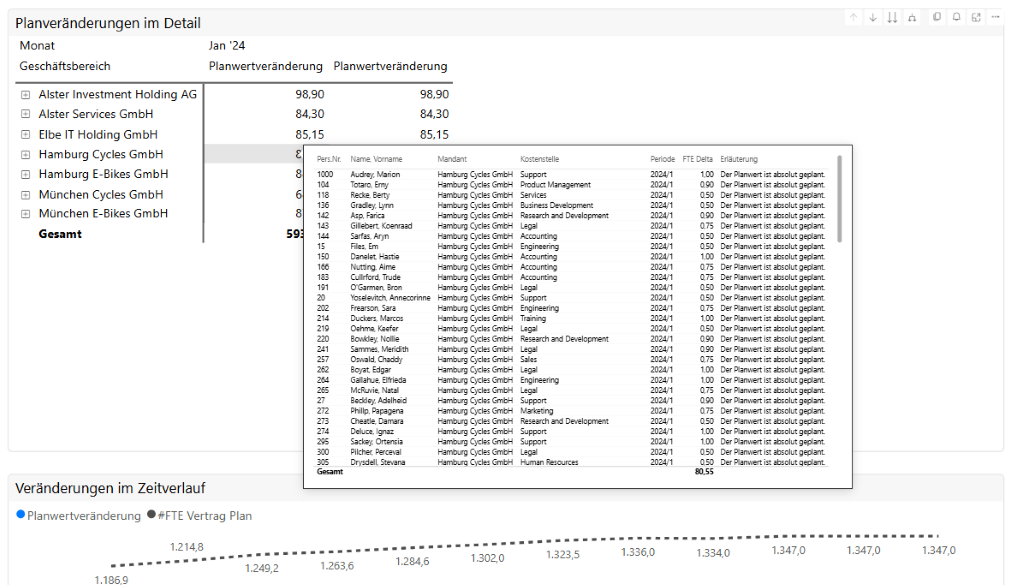Viewport: 1024px width, 585px height.
Task: Click Human Resources cost center cell
Action: tap(549, 462)
